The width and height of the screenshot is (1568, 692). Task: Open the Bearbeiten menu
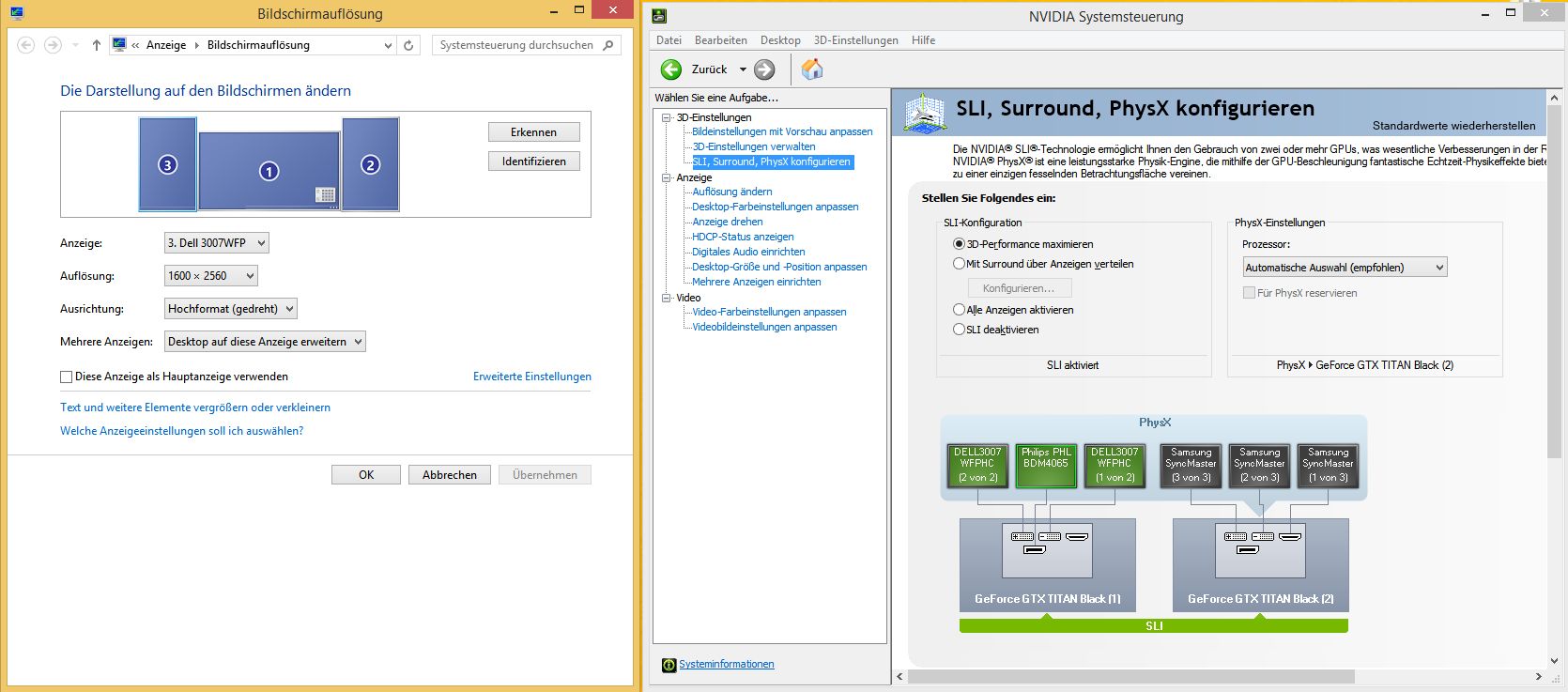[721, 40]
